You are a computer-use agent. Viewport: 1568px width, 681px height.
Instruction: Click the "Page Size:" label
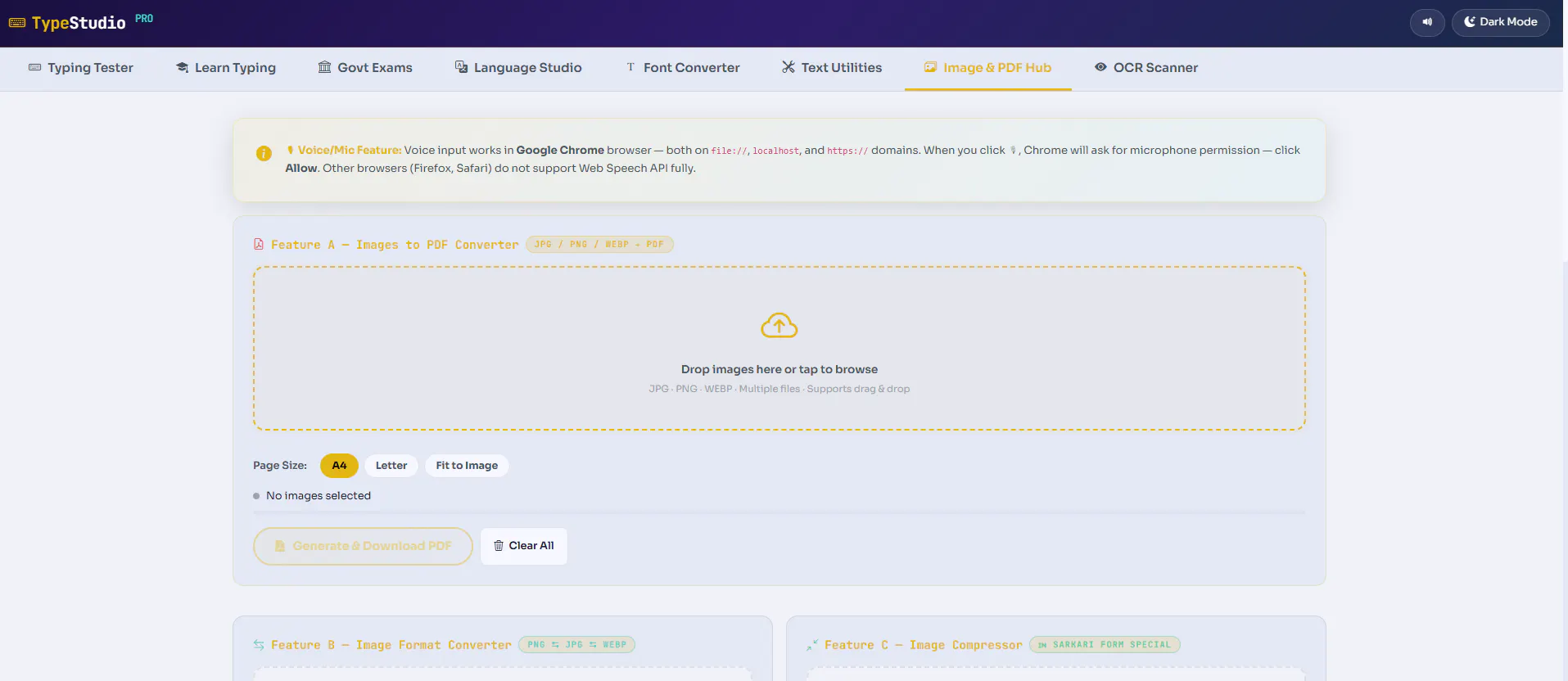pyautogui.click(x=280, y=466)
